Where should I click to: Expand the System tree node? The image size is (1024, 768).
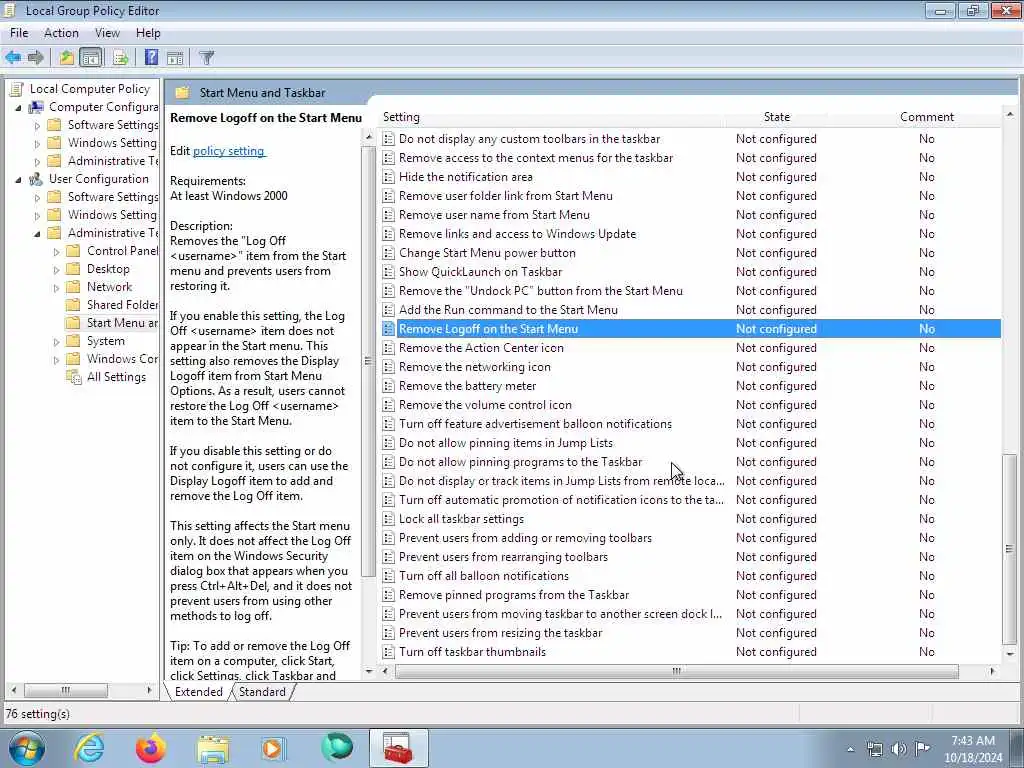pyautogui.click(x=57, y=342)
